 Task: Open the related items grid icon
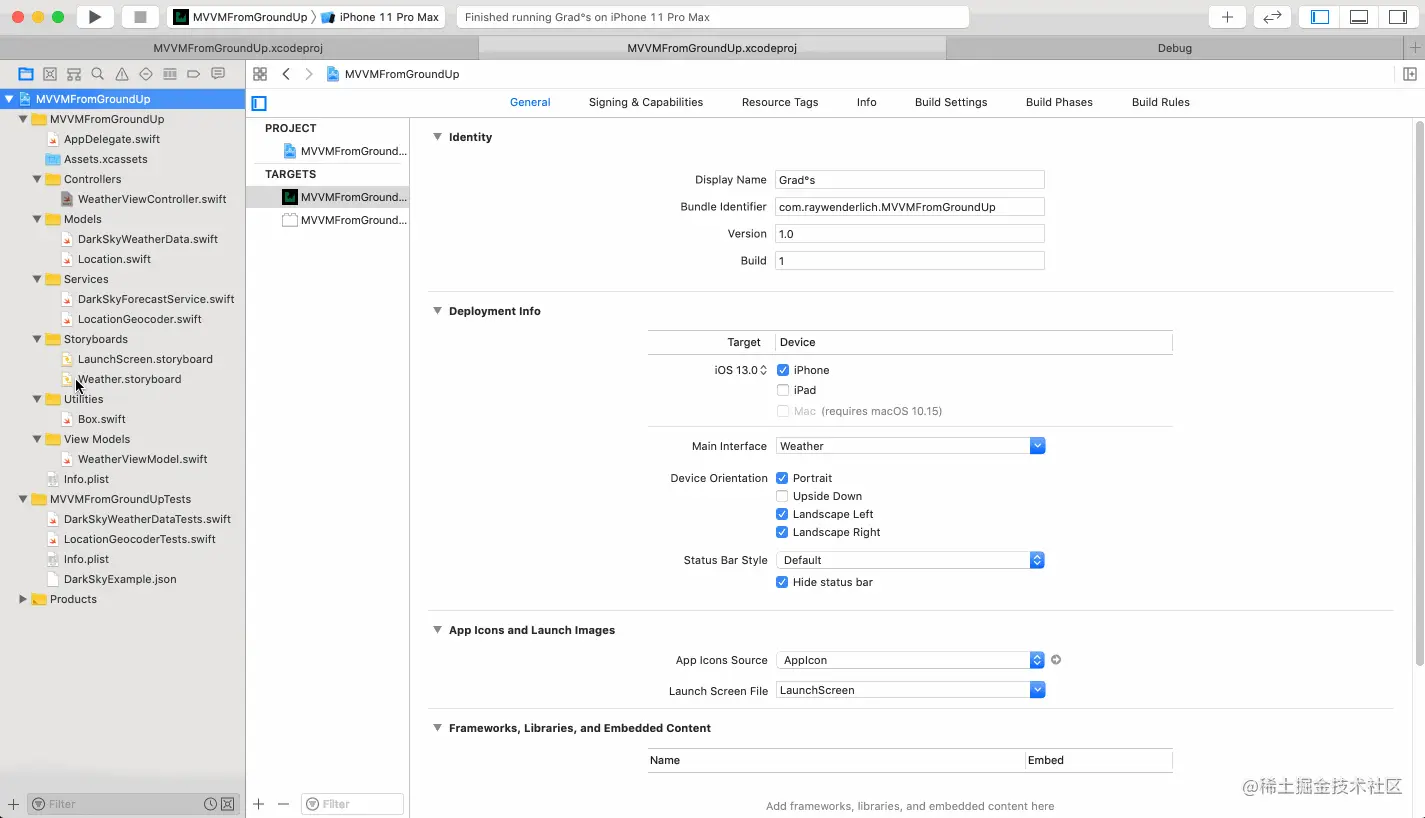point(260,74)
